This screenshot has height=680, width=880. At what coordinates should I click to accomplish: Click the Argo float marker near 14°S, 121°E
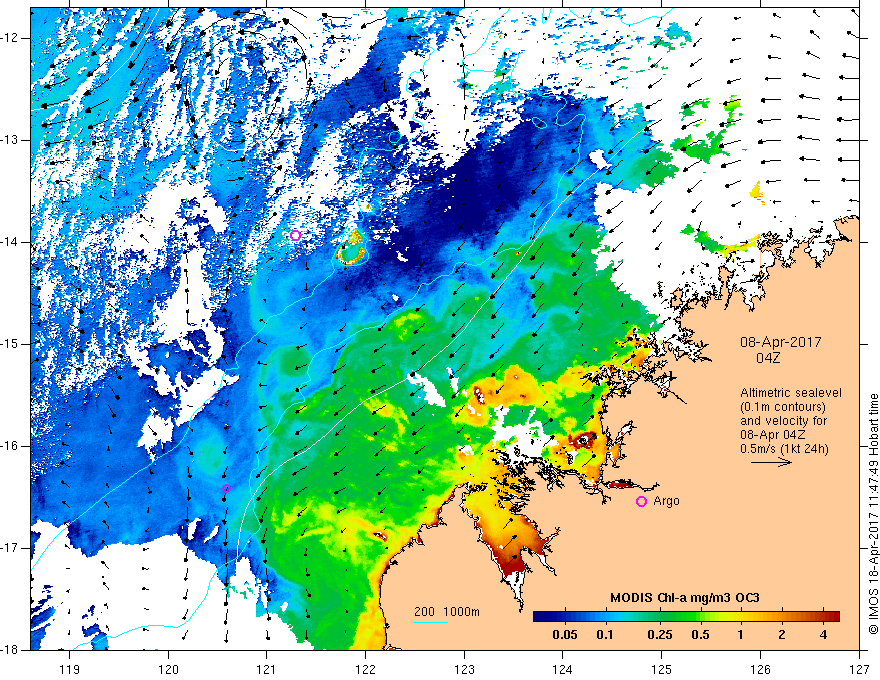tap(295, 236)
